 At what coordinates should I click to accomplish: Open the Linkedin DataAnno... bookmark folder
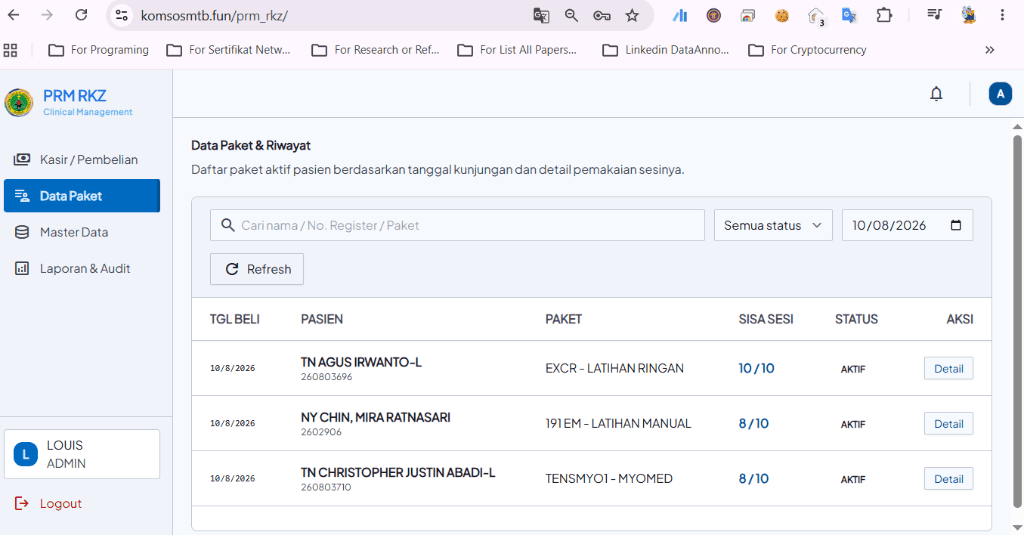click(x=665, y=50)
